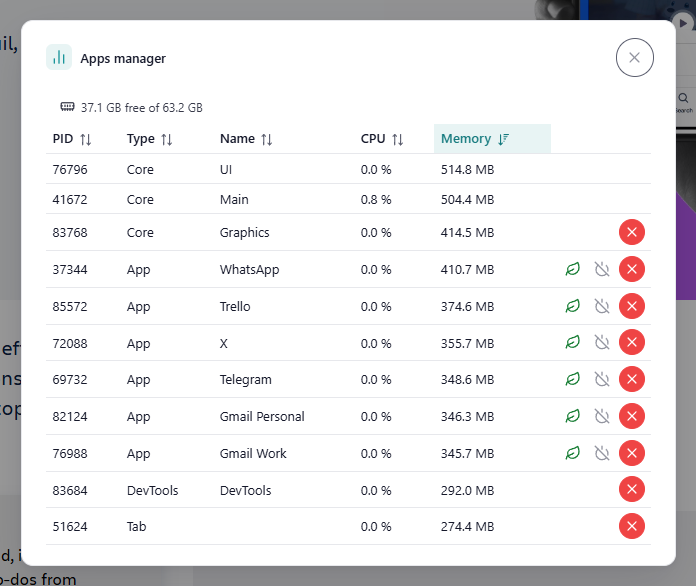
Task: Click the 0.8 % CPU value
Action: (376, 199)
